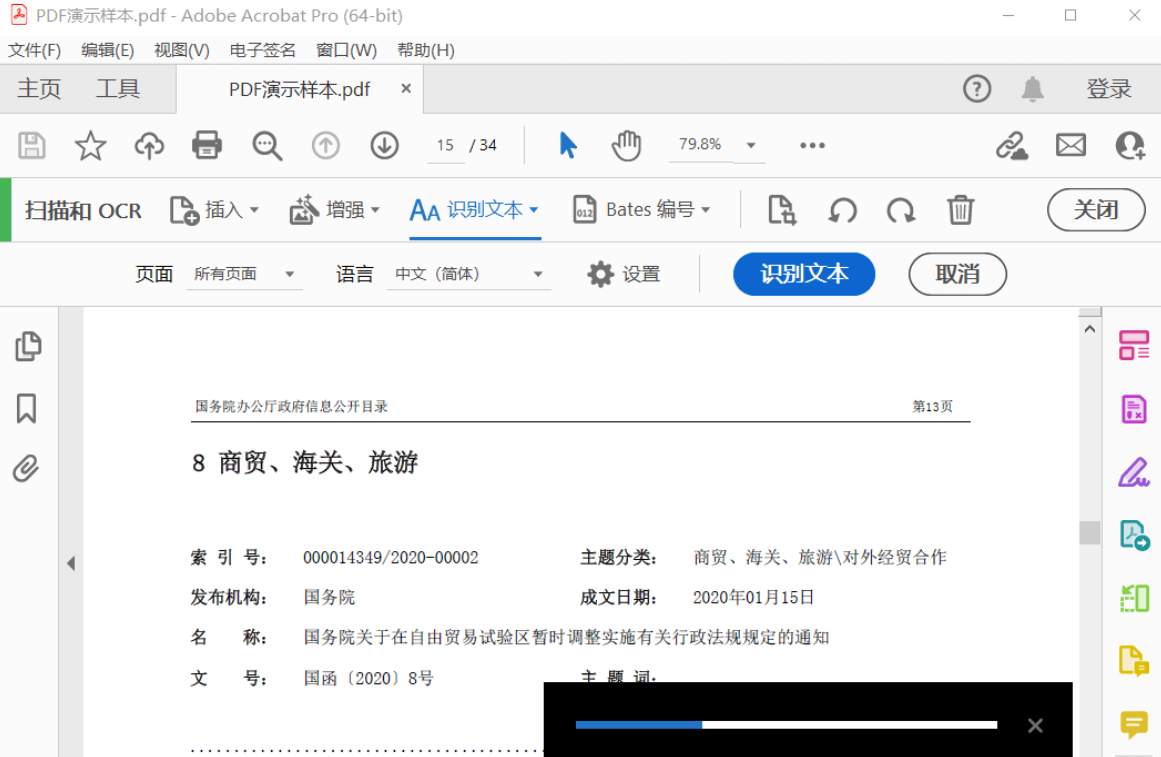Dismiss the OCR progress bar
The image size is (1161, 757).
[x=1035, y=725]
